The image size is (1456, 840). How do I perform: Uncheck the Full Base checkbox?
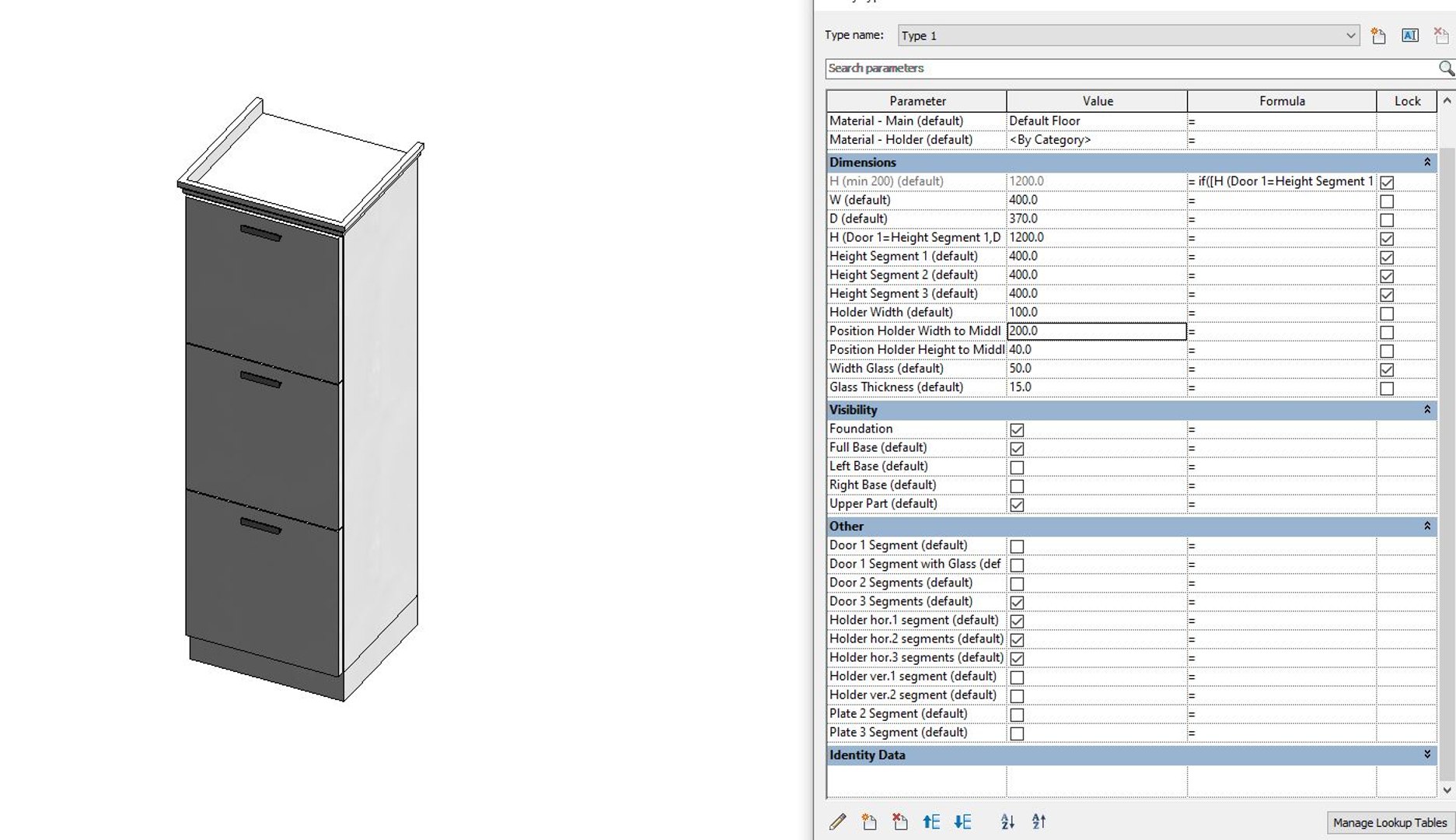tap(1017, 449)
